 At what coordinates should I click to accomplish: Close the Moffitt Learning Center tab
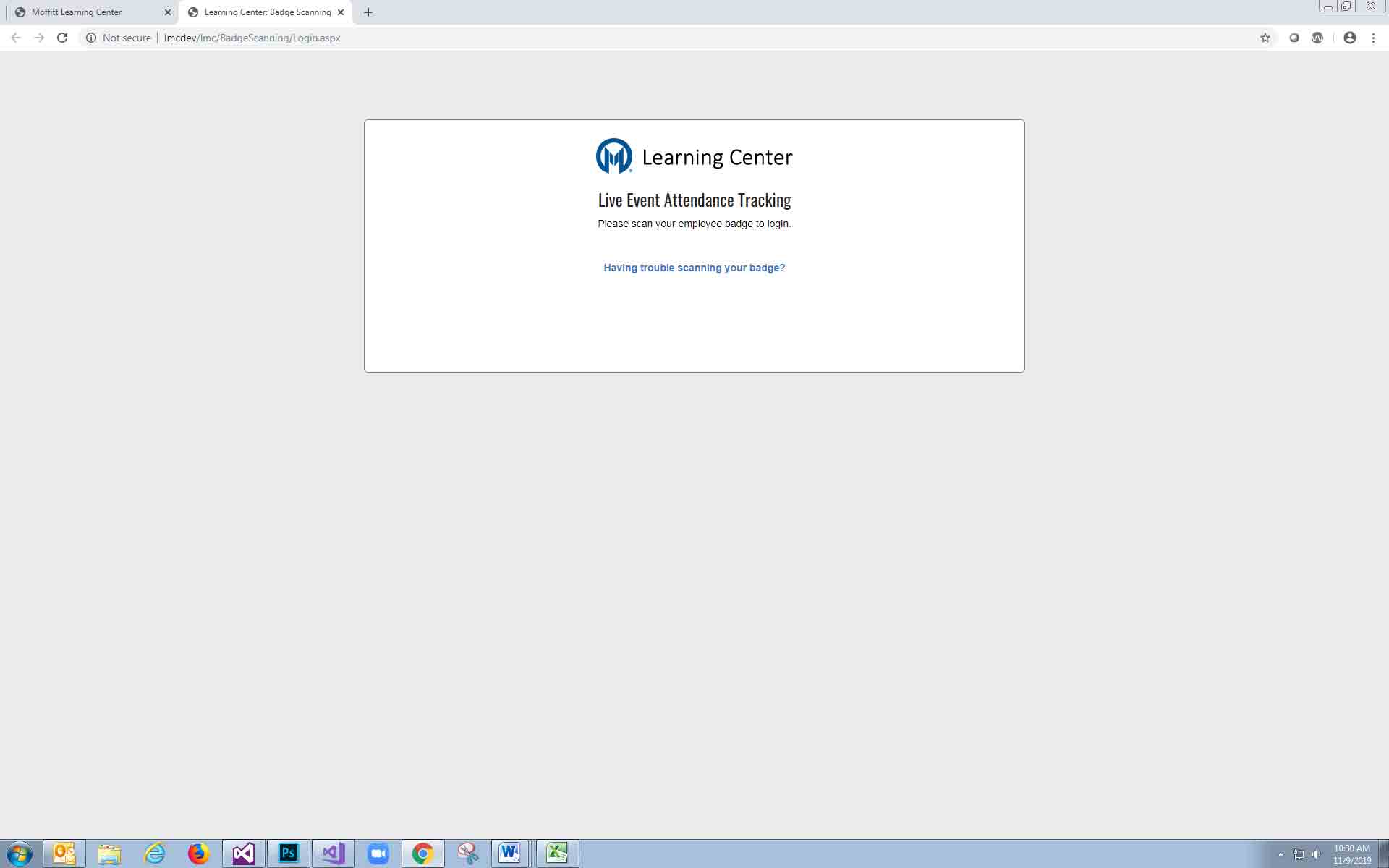(x=168, y=12)
